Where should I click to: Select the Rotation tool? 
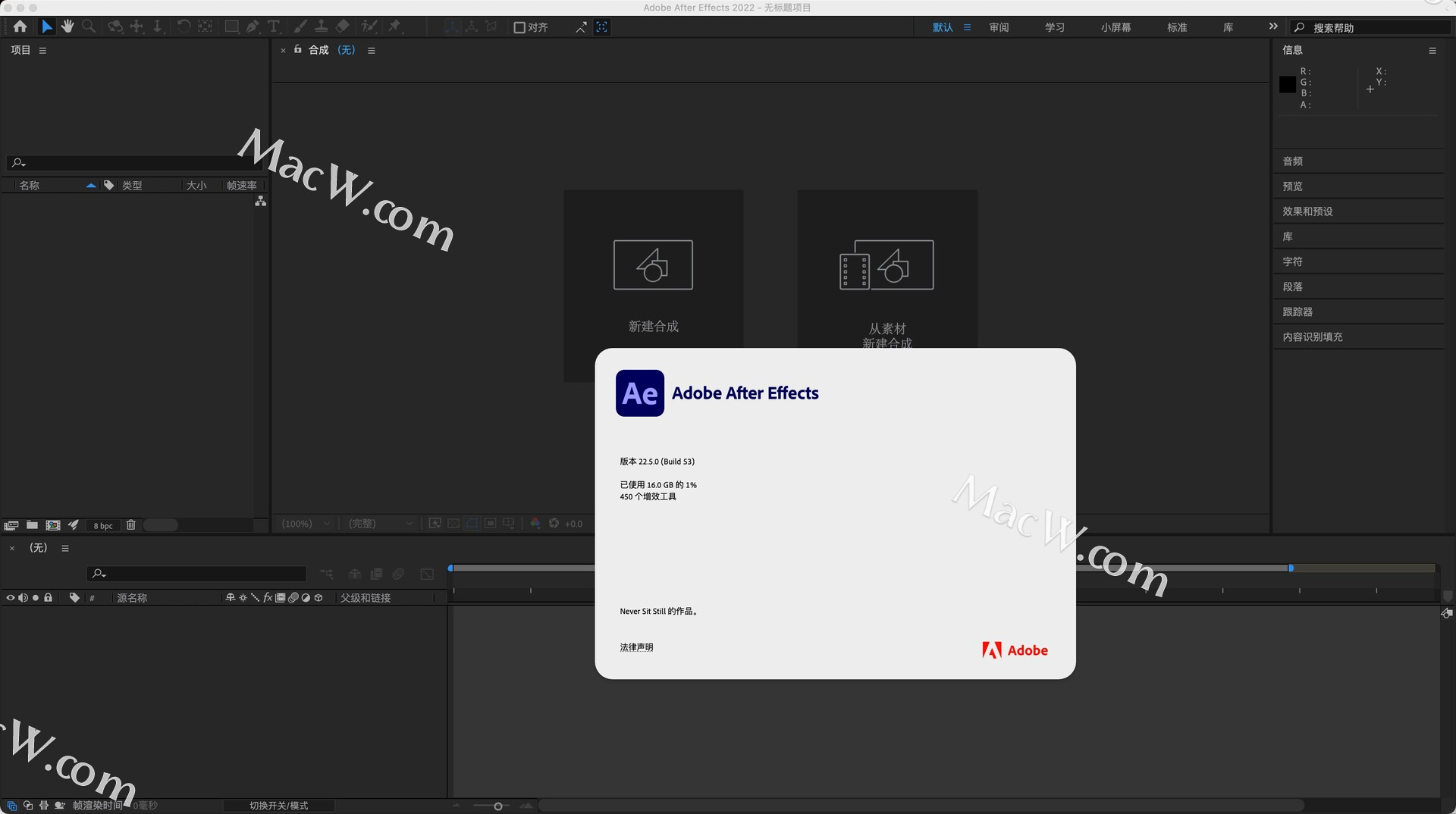pyautogui.click(x=184, y=27)
